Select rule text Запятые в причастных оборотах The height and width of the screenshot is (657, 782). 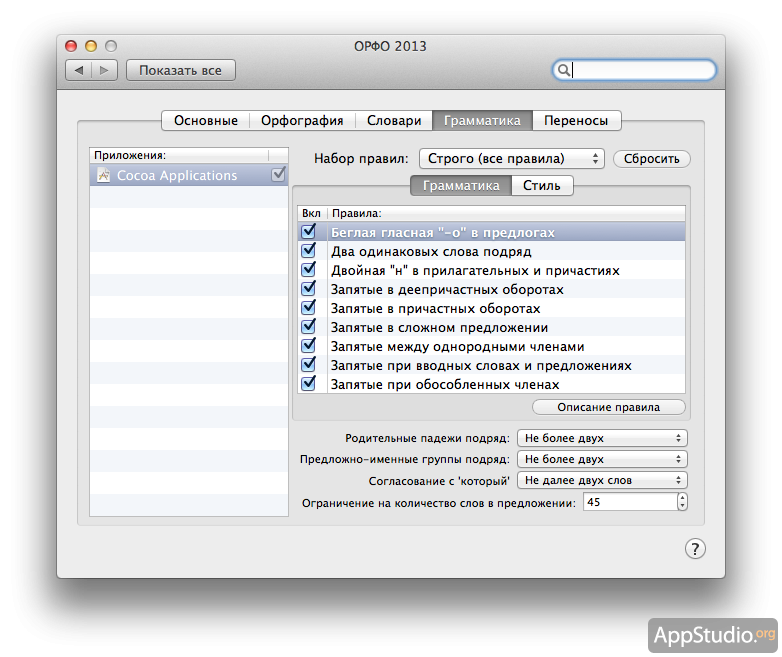435,308
